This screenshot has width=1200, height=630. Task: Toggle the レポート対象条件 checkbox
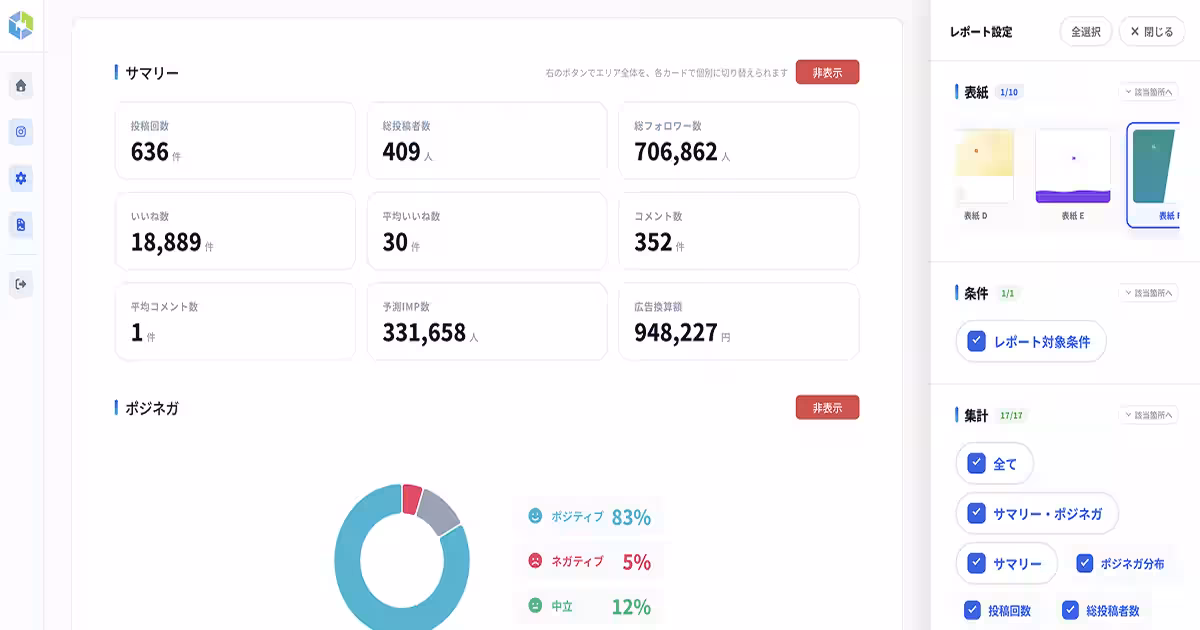click(x=977, y=341)
